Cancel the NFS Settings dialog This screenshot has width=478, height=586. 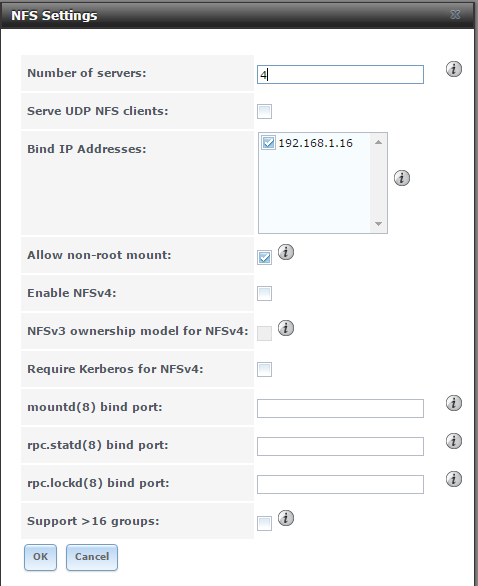tap(92, 557)
